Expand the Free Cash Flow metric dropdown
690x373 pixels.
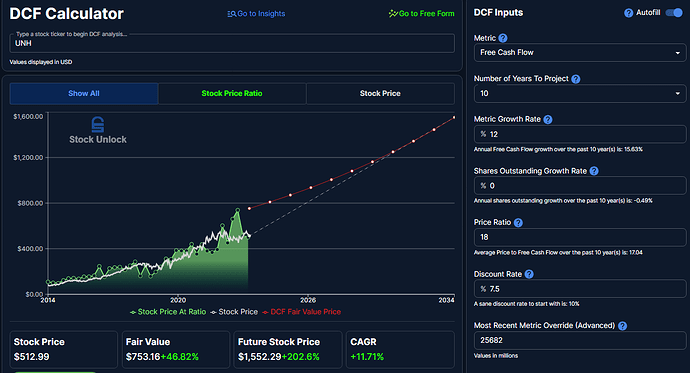pos(580,52)
